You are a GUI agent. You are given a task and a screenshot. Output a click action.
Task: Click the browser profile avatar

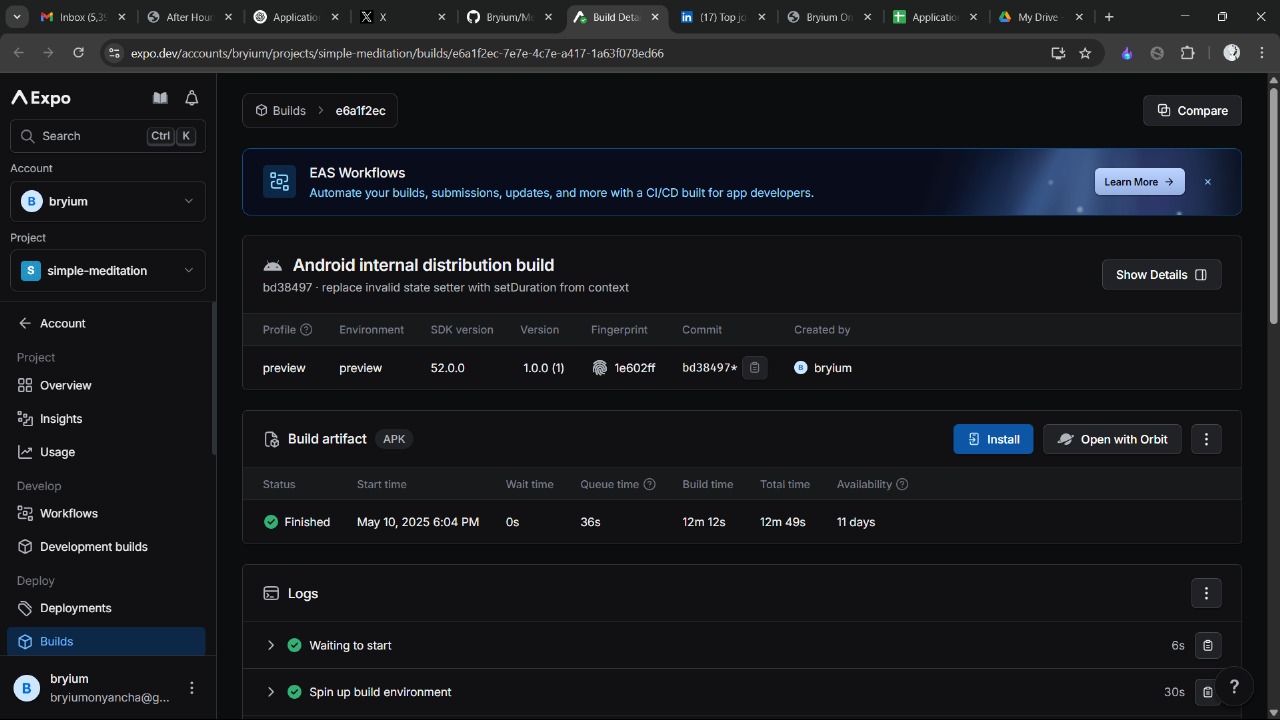coord(1232,53)
